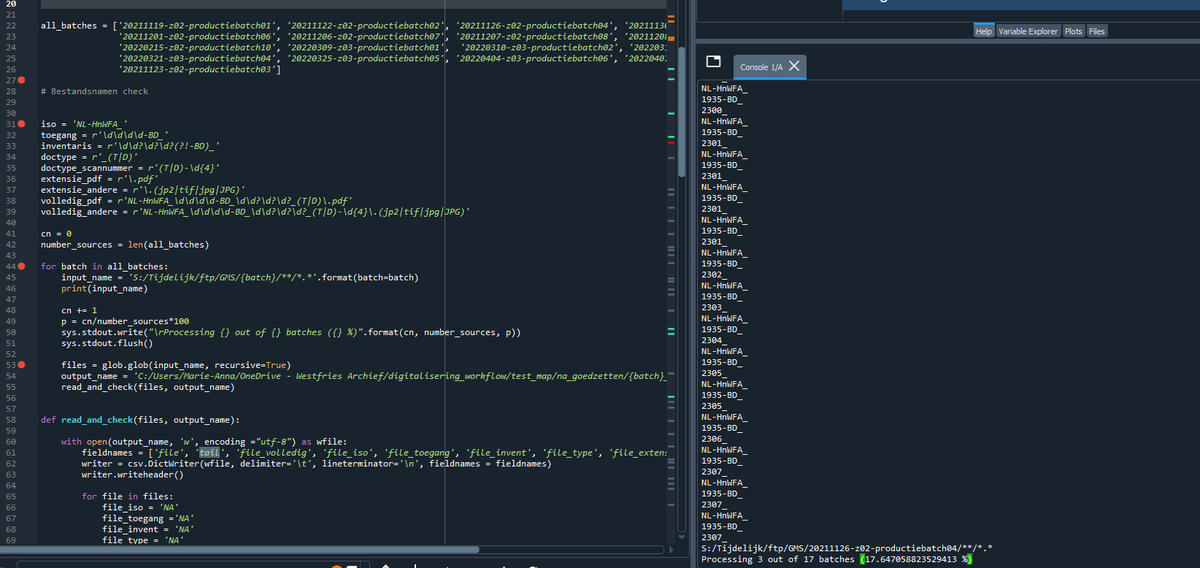1200x568 pixels.
Task: Click the 'doctype_scannummer' assignment line
Action: [130, 168]
